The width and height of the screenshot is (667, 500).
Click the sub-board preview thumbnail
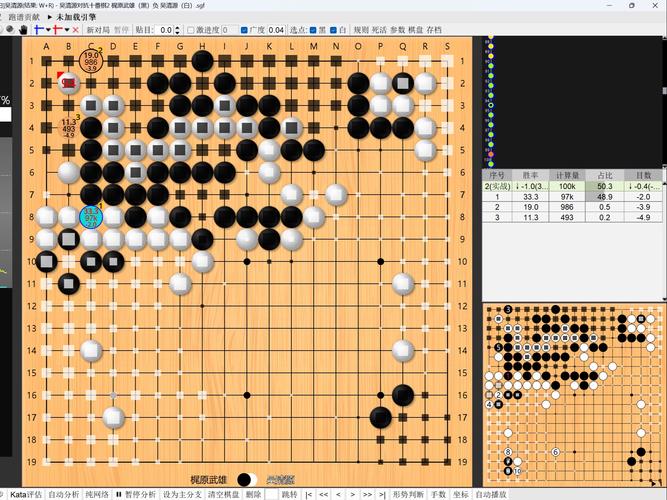pyautogui.click(x=573, y=395)
